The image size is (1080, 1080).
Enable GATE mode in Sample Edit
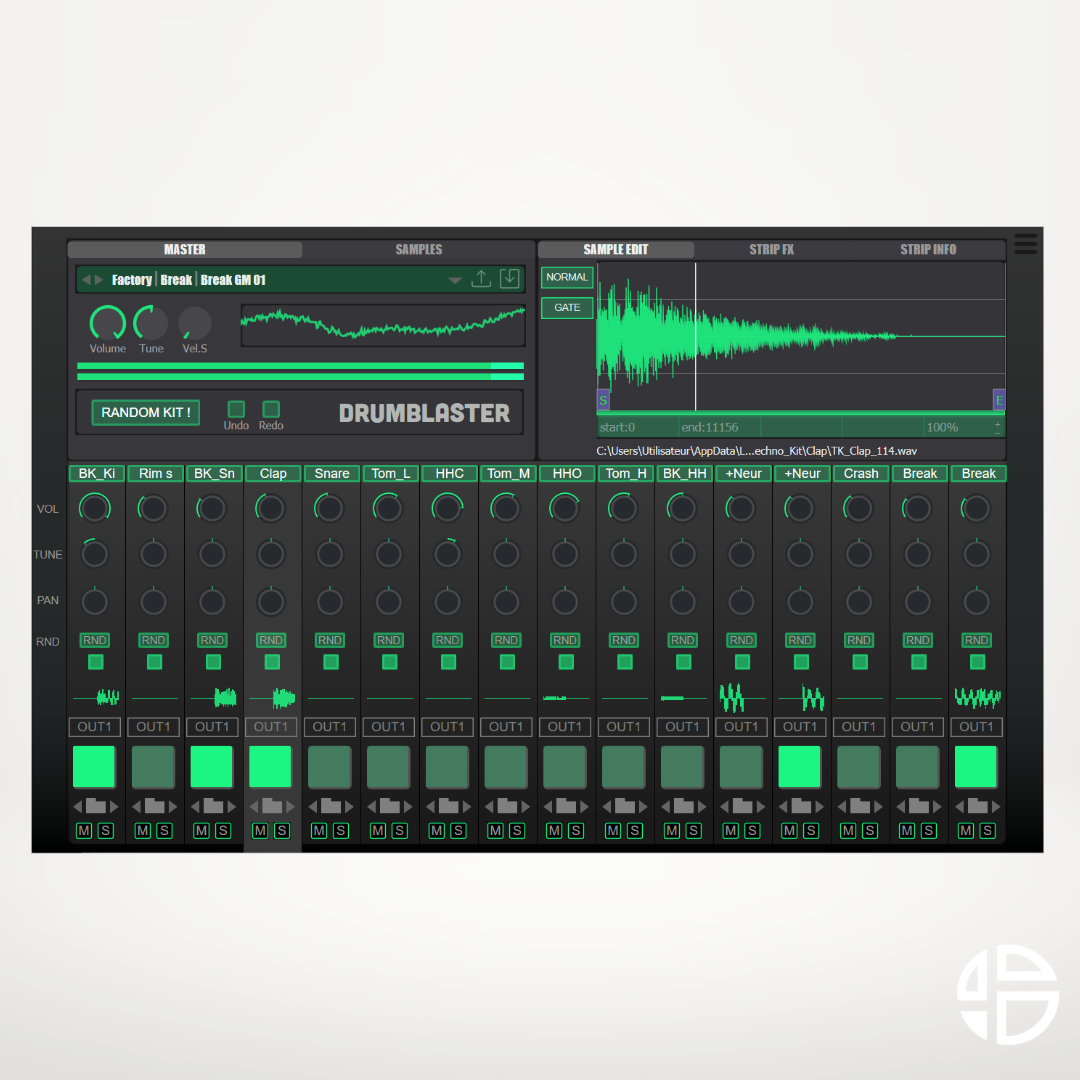pyautogui.click(x=566, y=307)
